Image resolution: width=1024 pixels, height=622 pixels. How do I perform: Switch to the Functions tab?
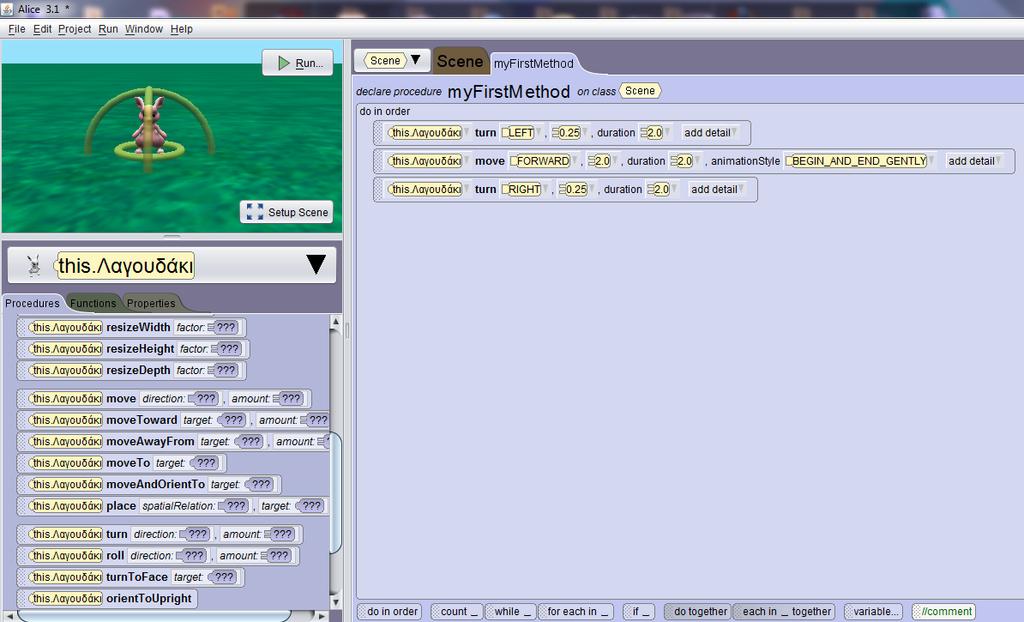93,303
